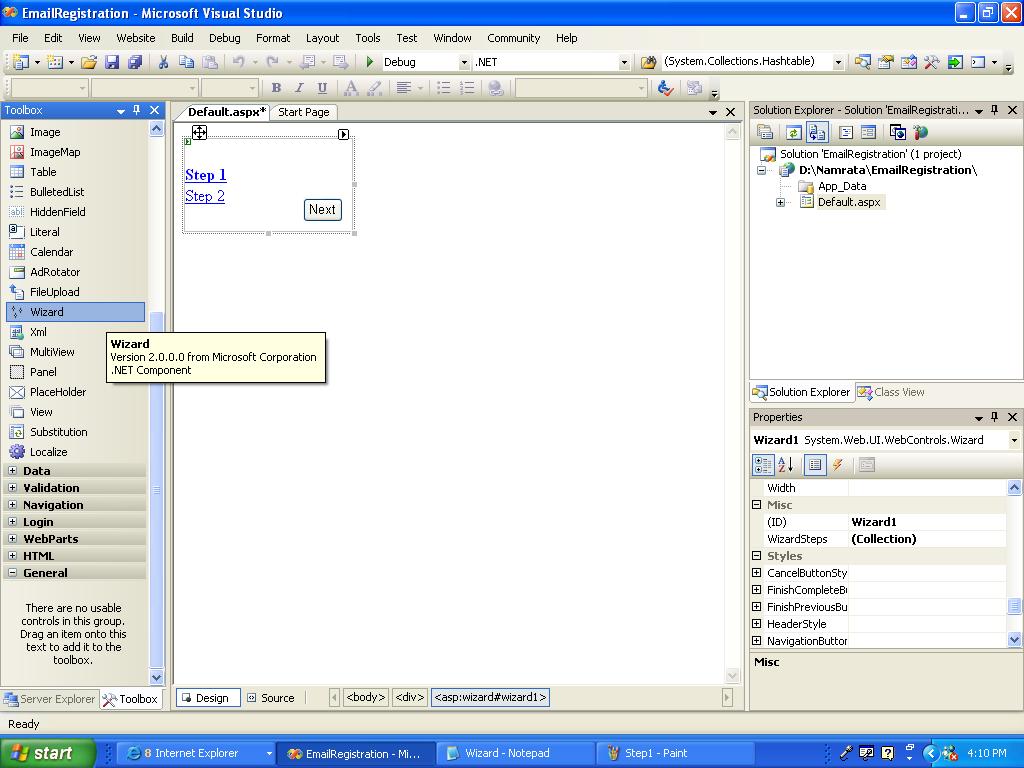1024x768 pixels.
Task: Open the Website menu
Action: pos(136,38)
